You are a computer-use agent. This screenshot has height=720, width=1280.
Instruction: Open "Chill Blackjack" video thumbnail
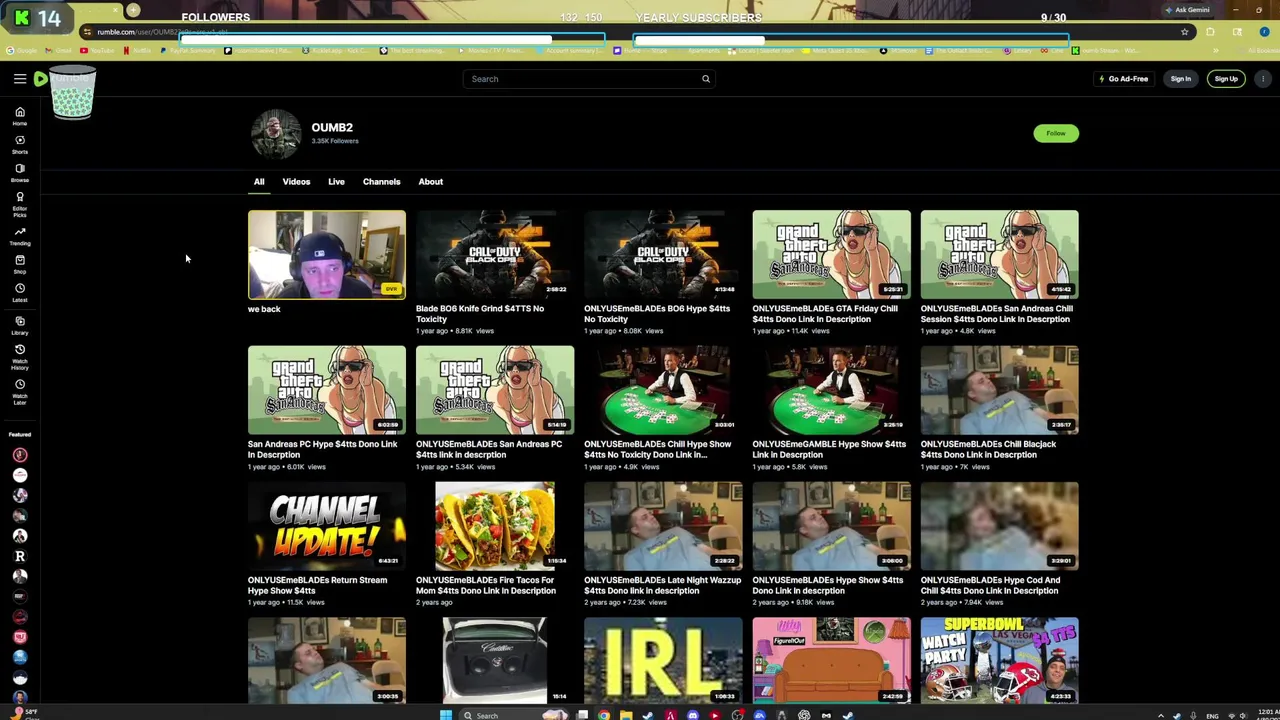[999, 390]
